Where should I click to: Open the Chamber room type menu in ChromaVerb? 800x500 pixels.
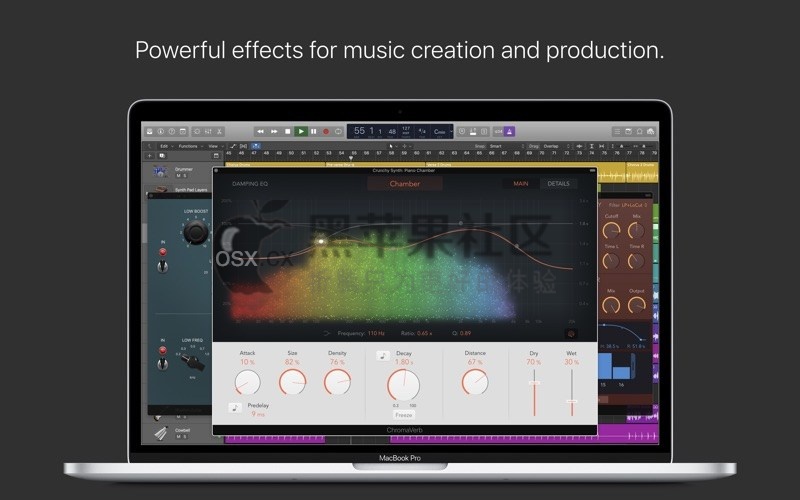click(405, 184)
